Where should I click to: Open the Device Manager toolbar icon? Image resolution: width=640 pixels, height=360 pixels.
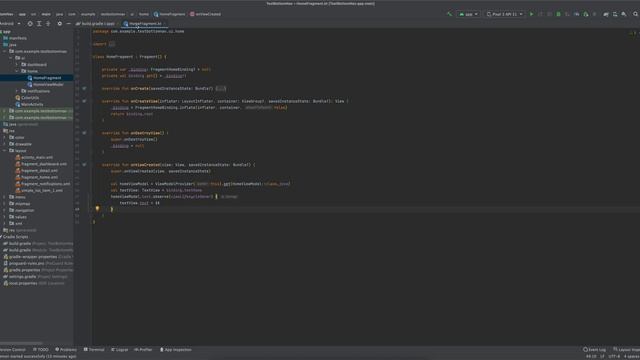point(615,14)
